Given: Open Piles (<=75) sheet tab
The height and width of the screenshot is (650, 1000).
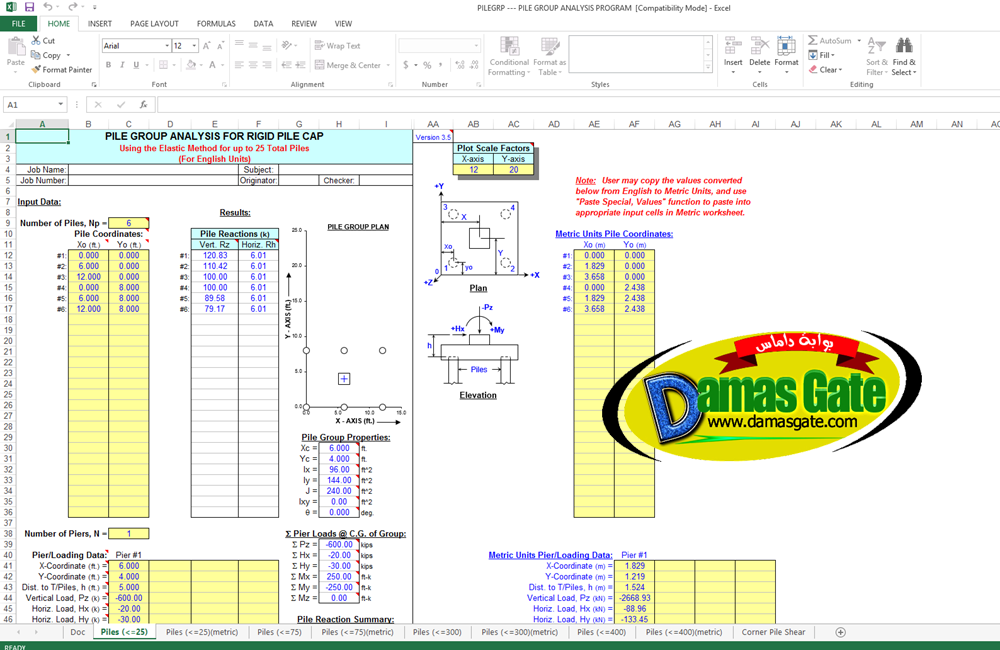Looking at the screenshot, I should click(x=279, y=632).
